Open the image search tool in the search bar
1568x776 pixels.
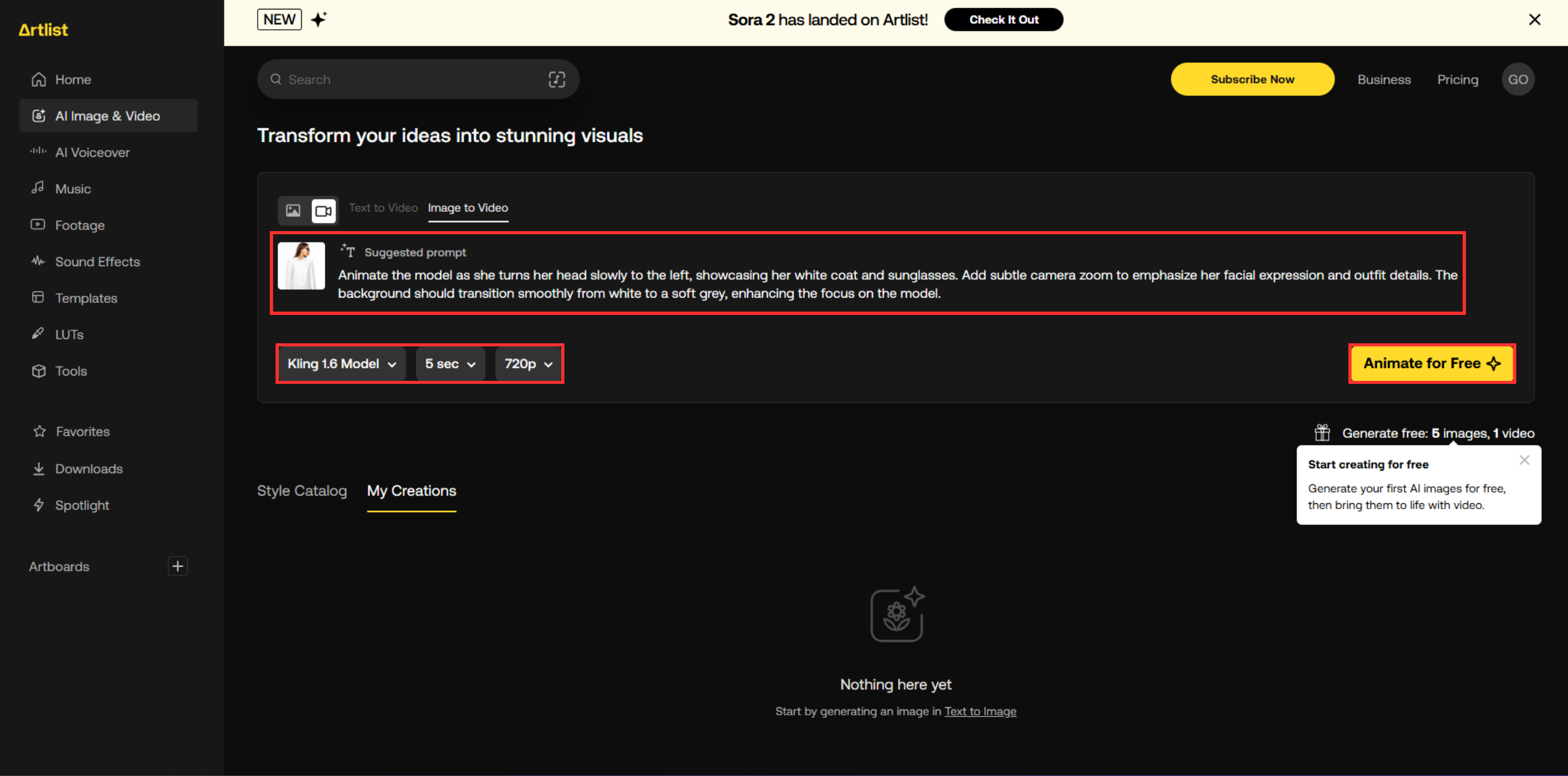(x=557, y=78)
